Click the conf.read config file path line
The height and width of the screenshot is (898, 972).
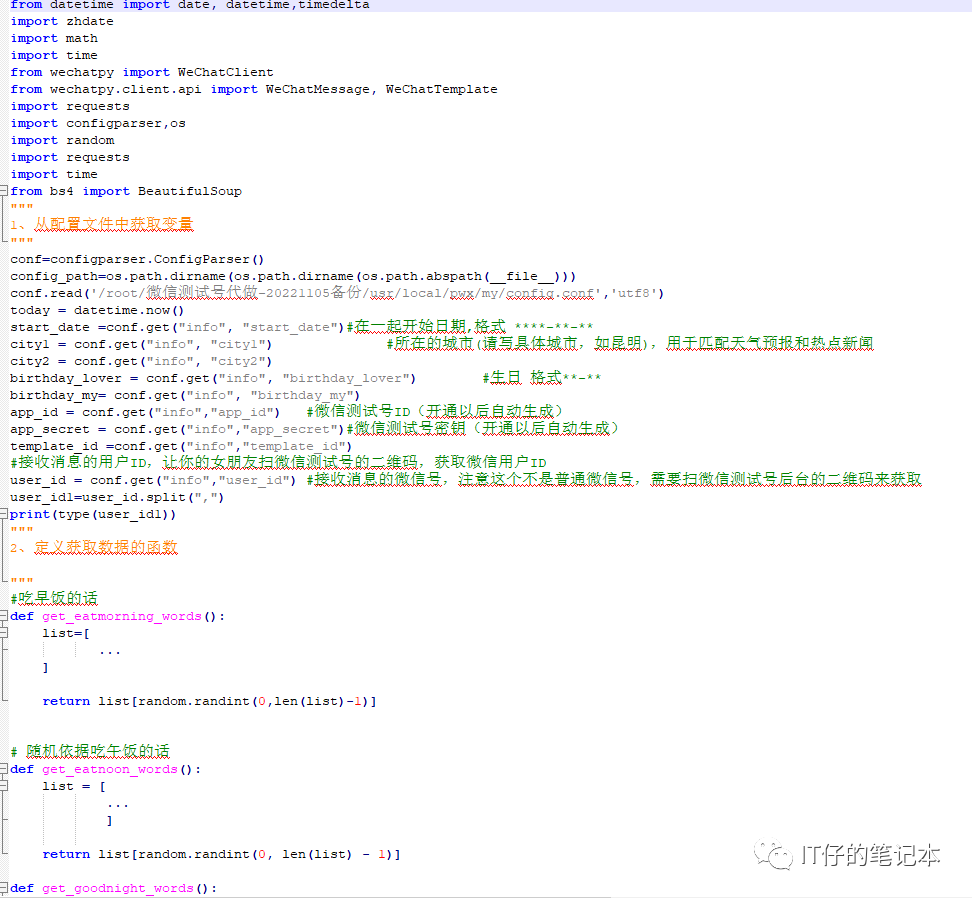tap(337, 293)
